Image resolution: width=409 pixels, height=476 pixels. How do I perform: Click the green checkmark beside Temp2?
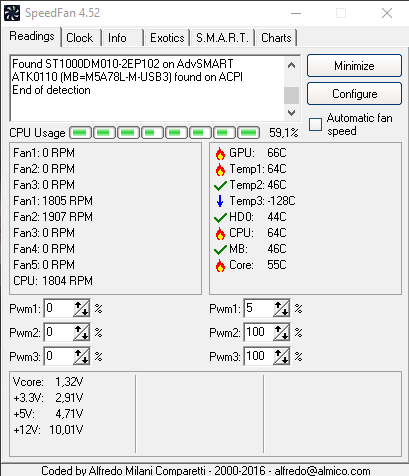coord(220,185)
